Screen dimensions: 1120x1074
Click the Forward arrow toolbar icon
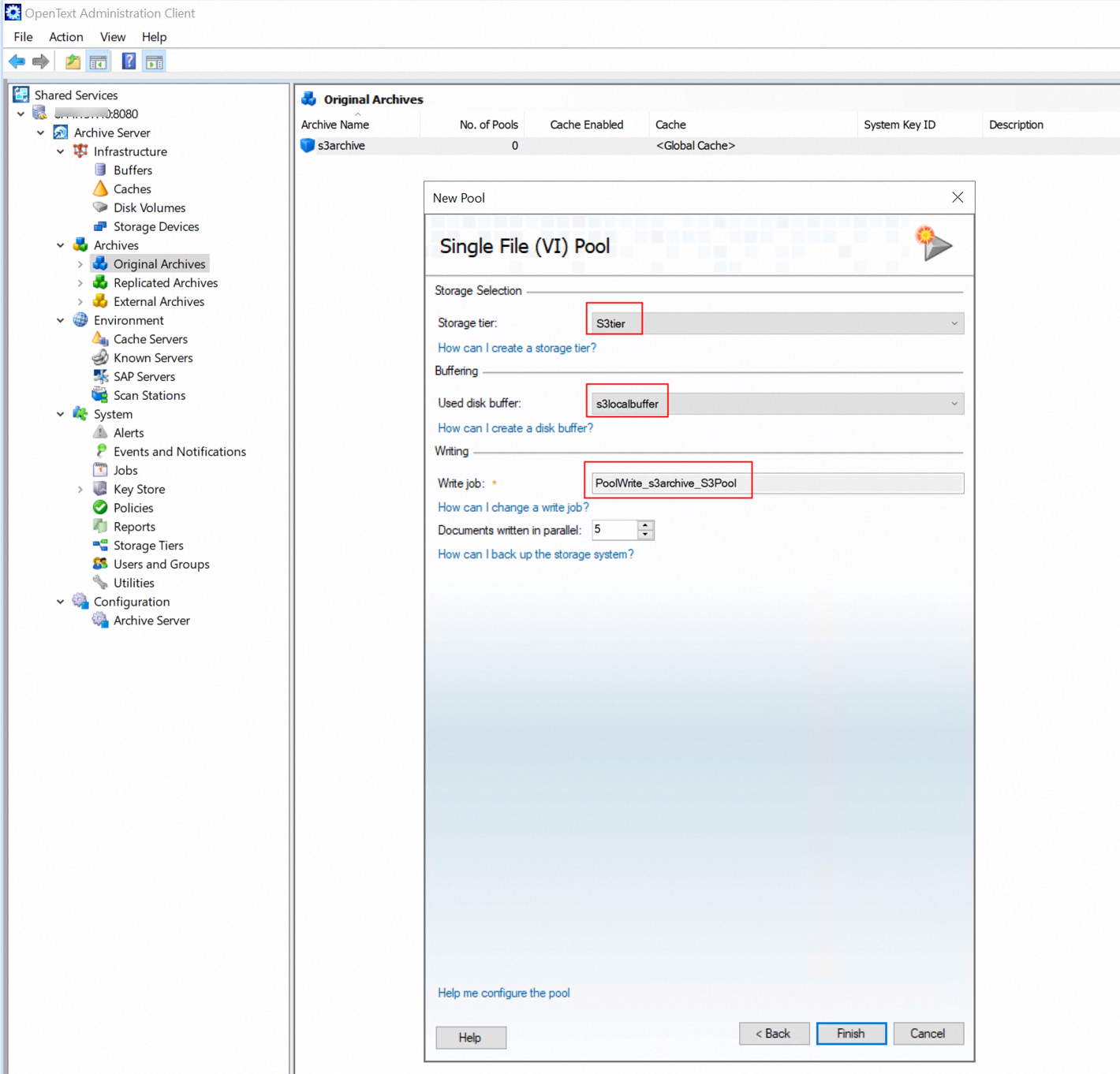(41, 62)
